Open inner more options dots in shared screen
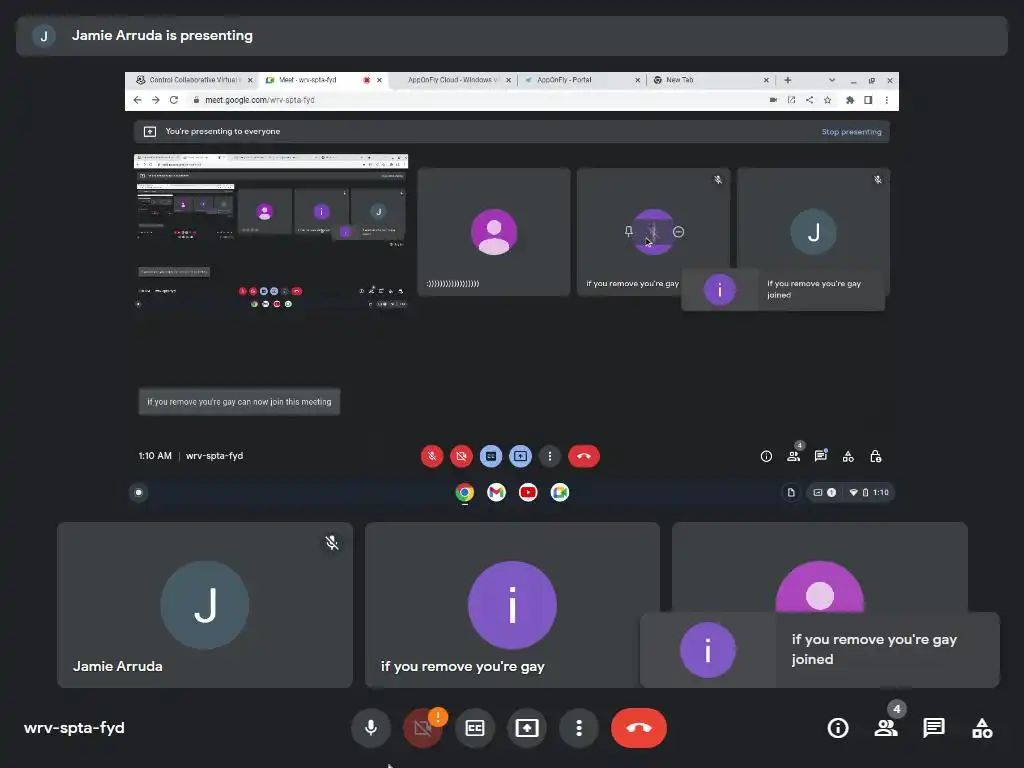The image size is (1024, 768). coord(550,456)
